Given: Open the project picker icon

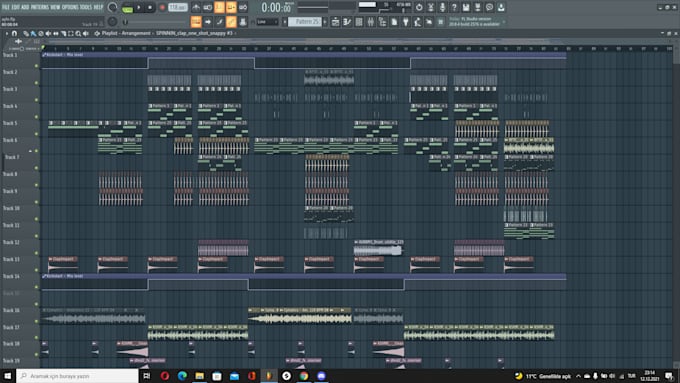Looking at the screenshot, I should tap(394, 22).
